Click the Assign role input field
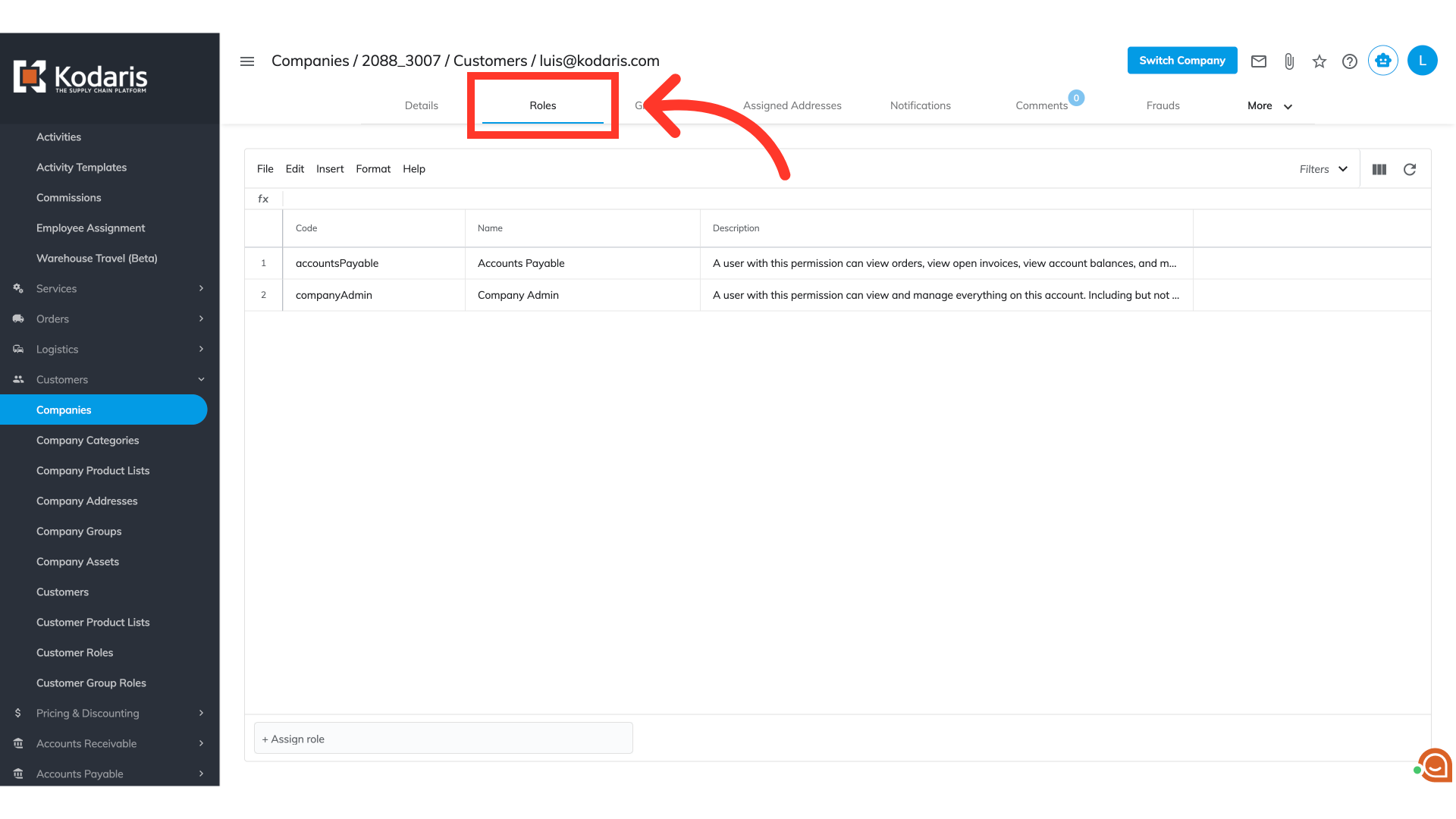 point(443,739)
